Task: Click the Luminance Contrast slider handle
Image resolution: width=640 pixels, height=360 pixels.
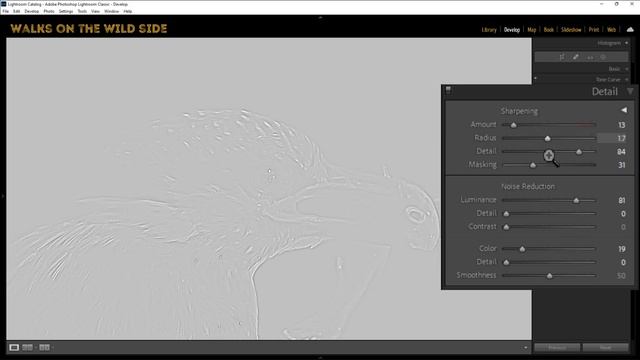Action: click(x=506, y=227)
